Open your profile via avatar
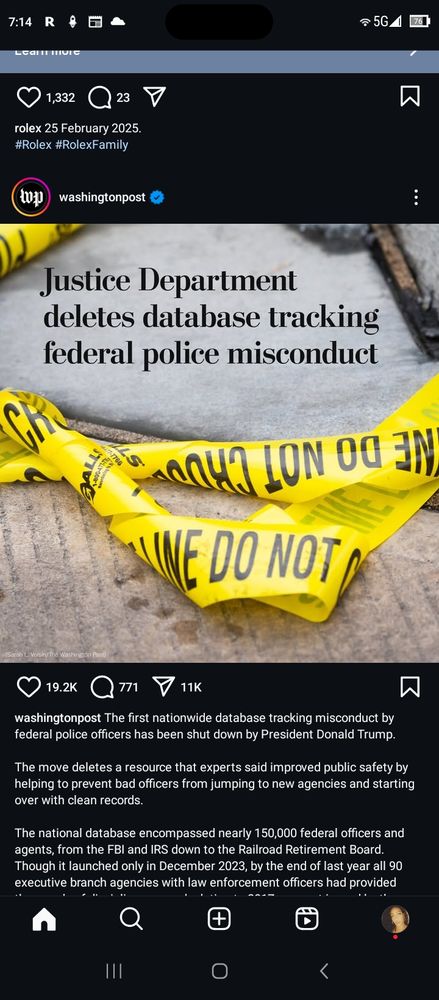The width and height of the screenshot is (439, 1000). [395, 920]
